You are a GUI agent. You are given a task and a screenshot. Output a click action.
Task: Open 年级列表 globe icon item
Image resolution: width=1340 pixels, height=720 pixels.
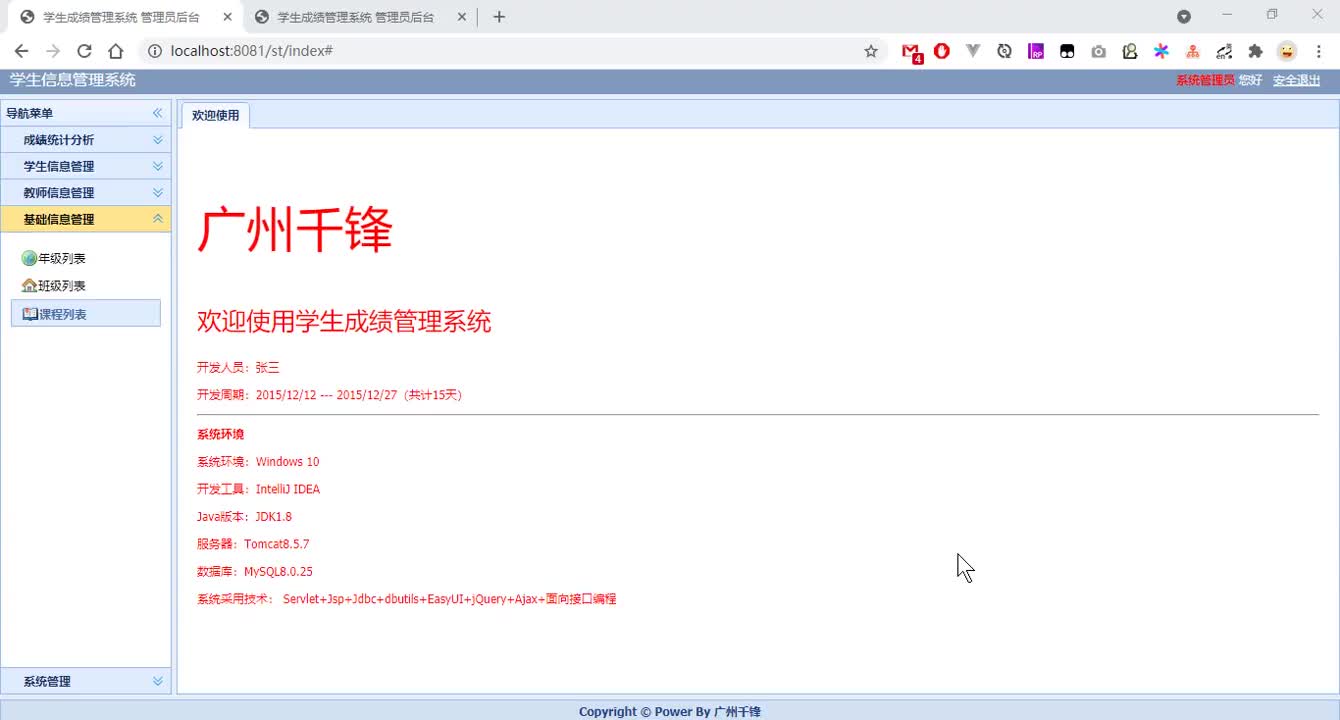53,258
